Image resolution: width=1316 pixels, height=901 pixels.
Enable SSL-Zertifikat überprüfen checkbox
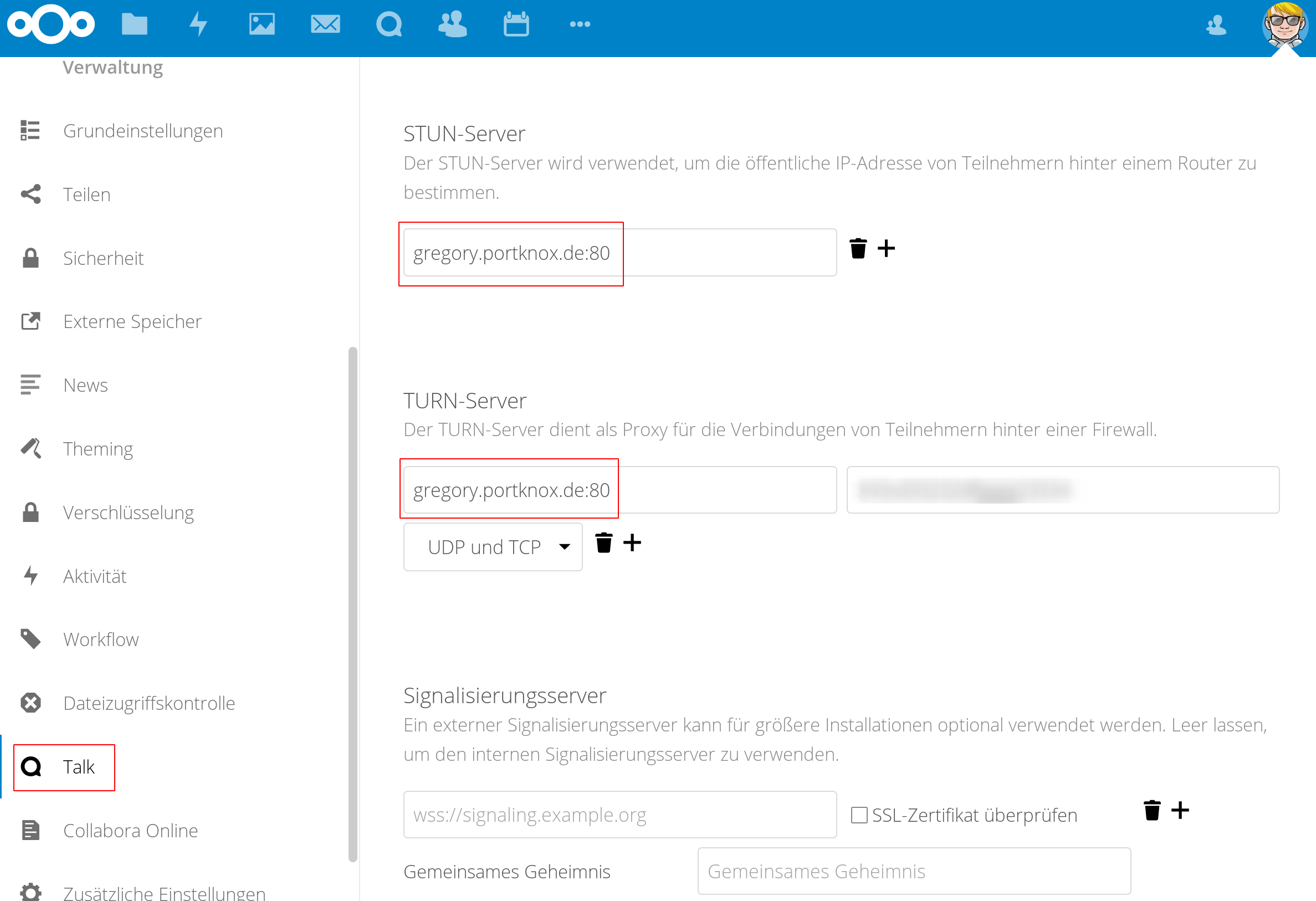coord(859,815)
